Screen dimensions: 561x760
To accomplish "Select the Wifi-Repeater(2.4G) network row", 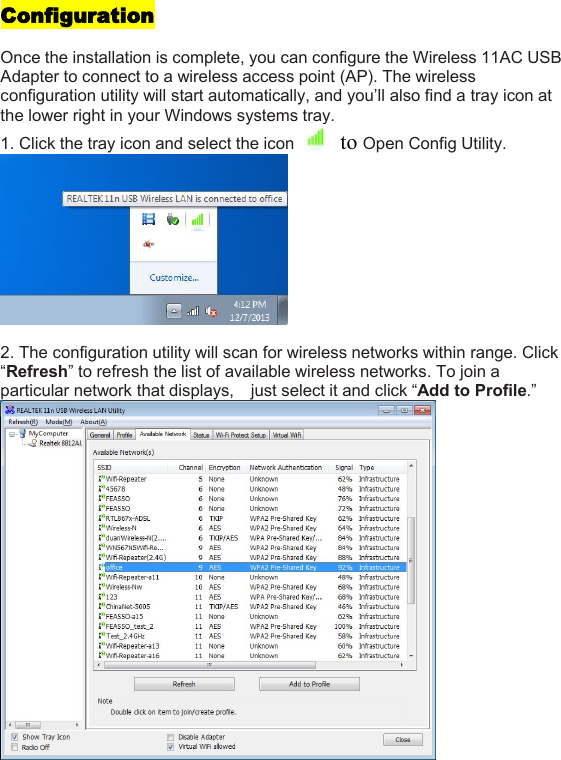I will pyautogui.click(x=250, y=557).
